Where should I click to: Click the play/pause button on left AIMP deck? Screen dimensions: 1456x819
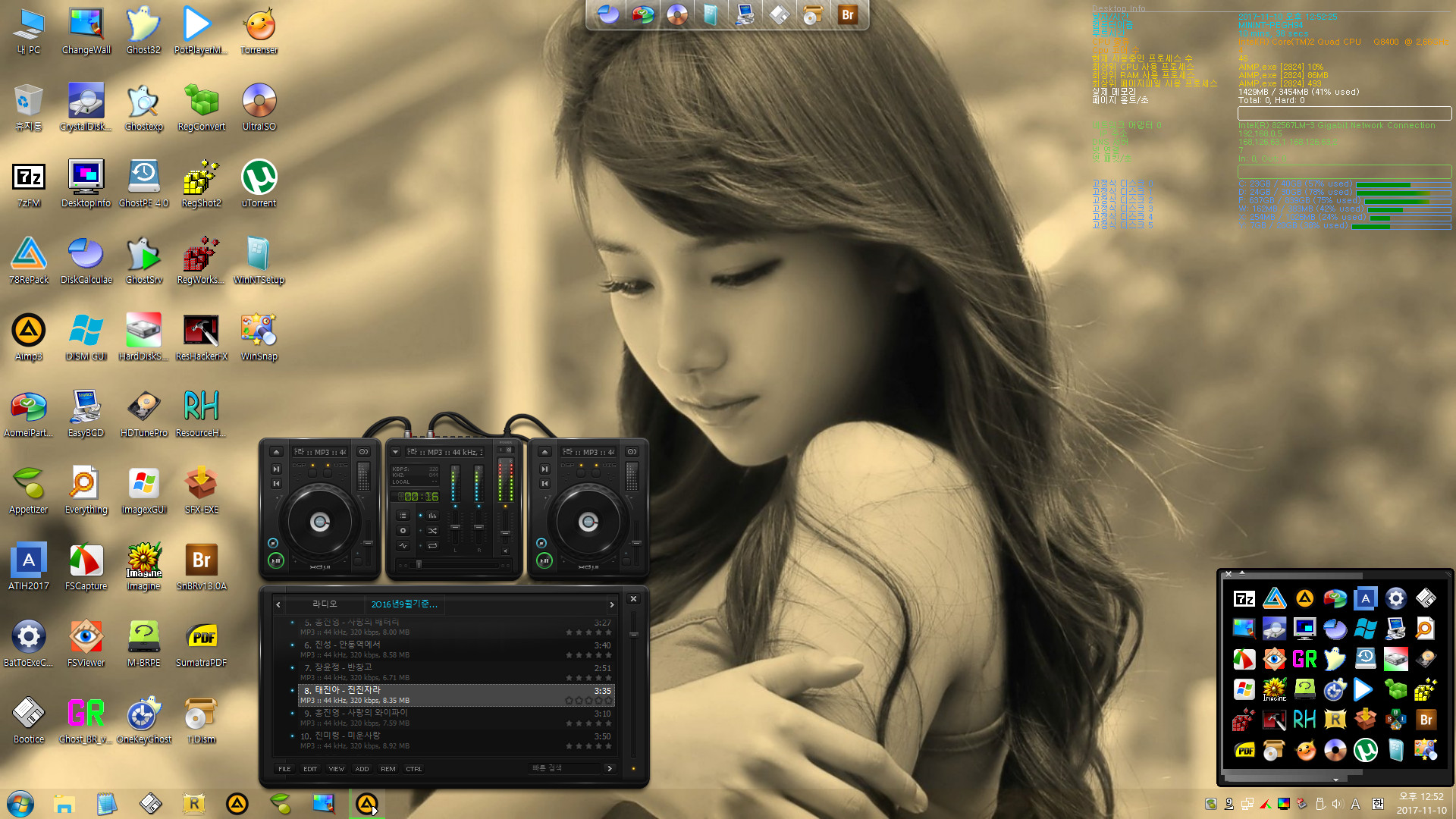pyautogui.click(x=276, y=560)
